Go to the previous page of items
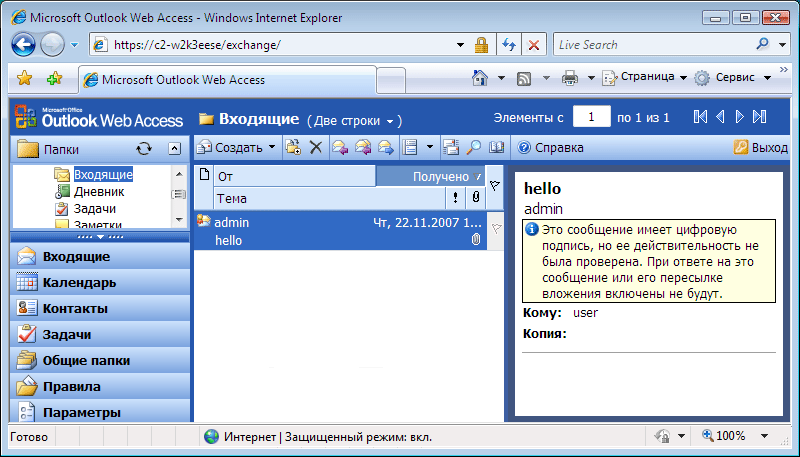 point(720,117)
